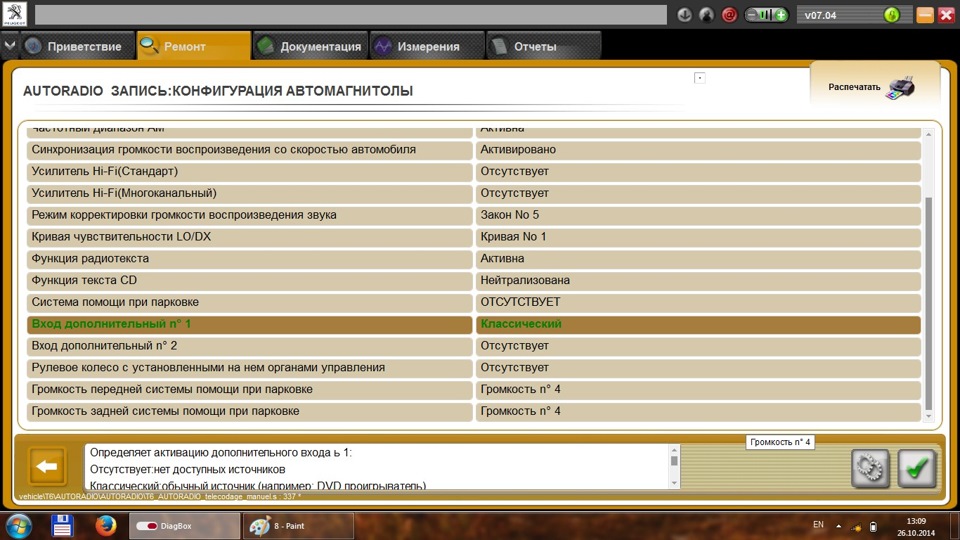Screen dimensions: 960x540
Task: Click the Активна value for Функция радиотекста
Action: click(x=698, y=258)
